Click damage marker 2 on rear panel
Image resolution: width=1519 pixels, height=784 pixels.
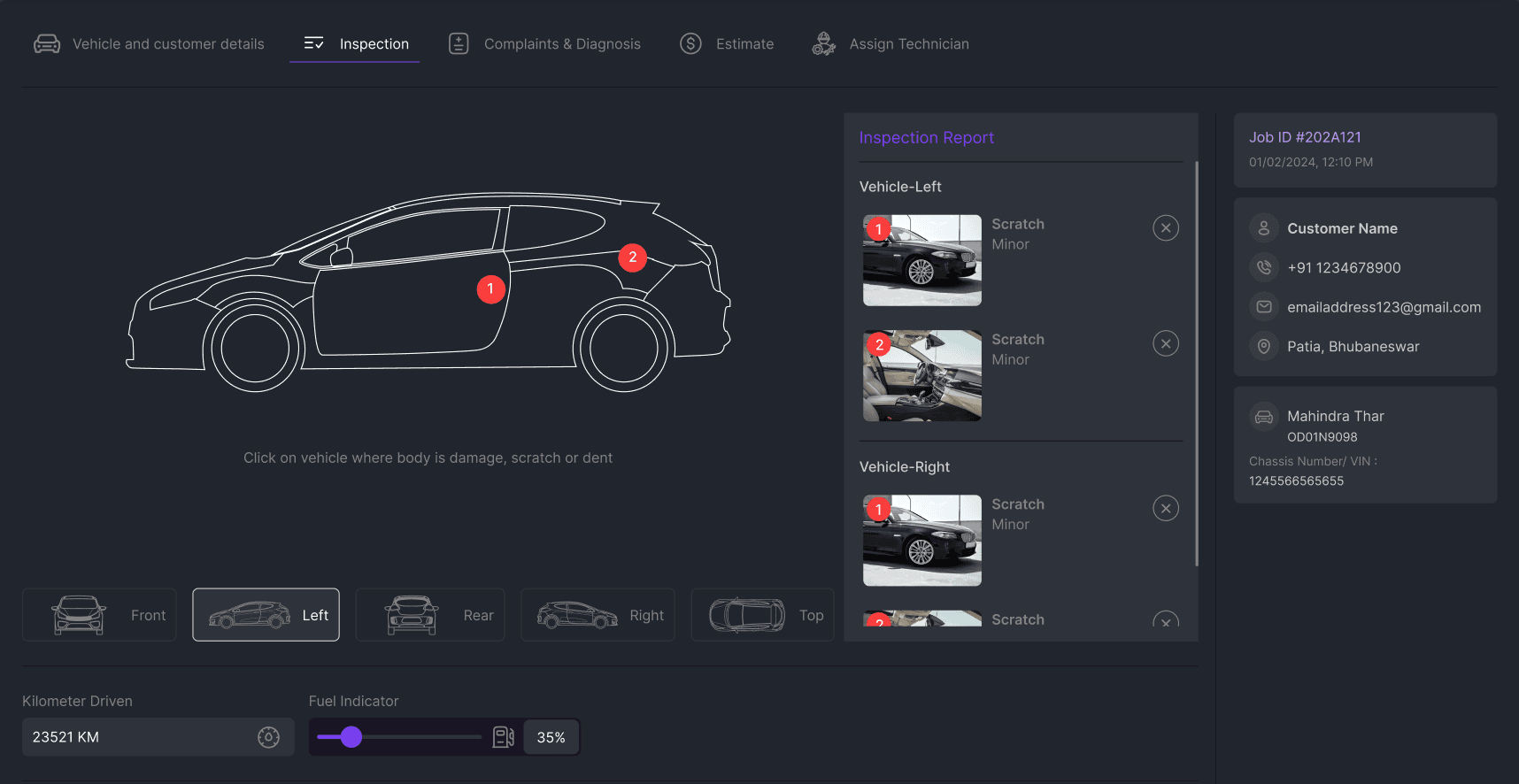pyautogui.click(x=632, y=257)
